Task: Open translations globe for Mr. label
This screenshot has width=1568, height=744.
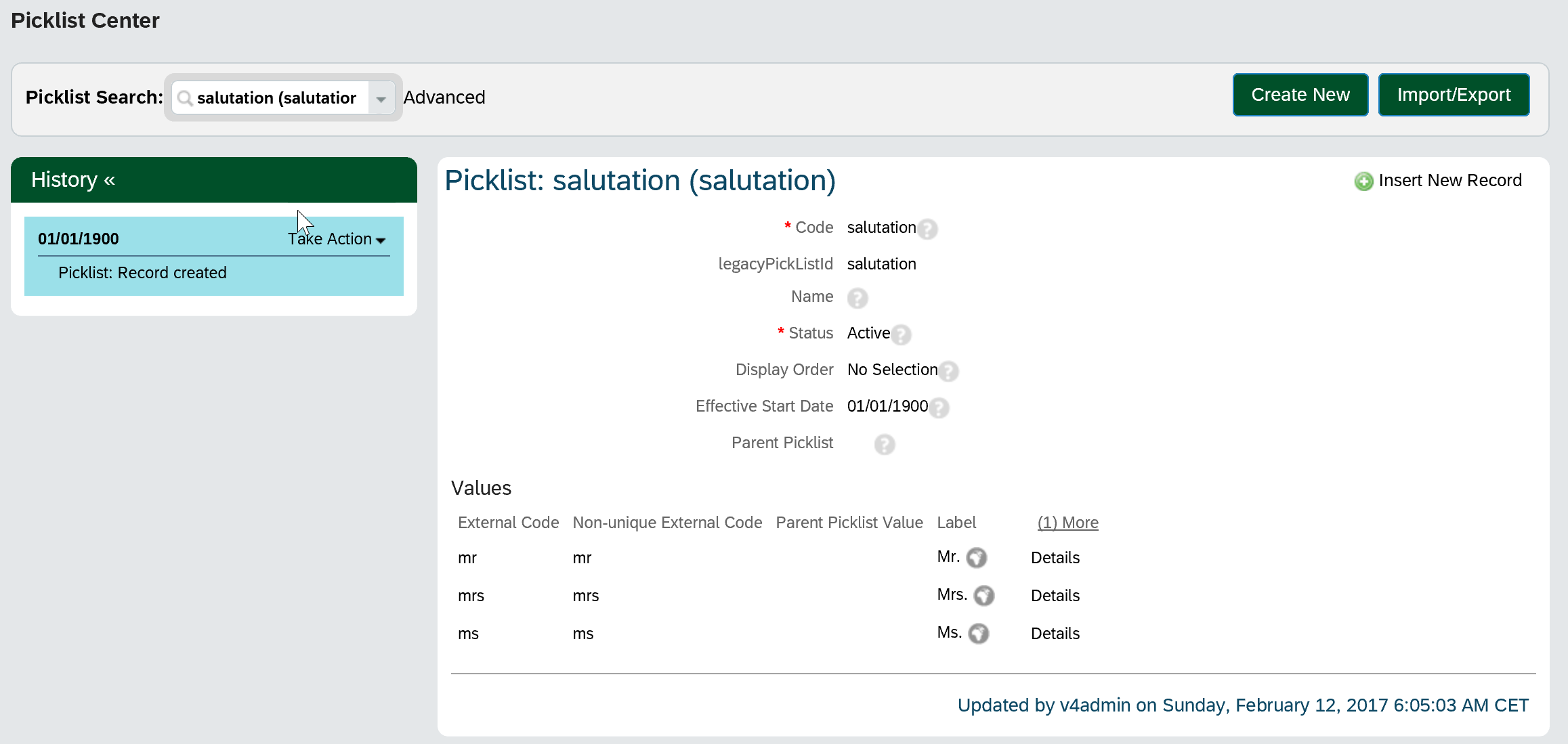Action: [976, 558]
